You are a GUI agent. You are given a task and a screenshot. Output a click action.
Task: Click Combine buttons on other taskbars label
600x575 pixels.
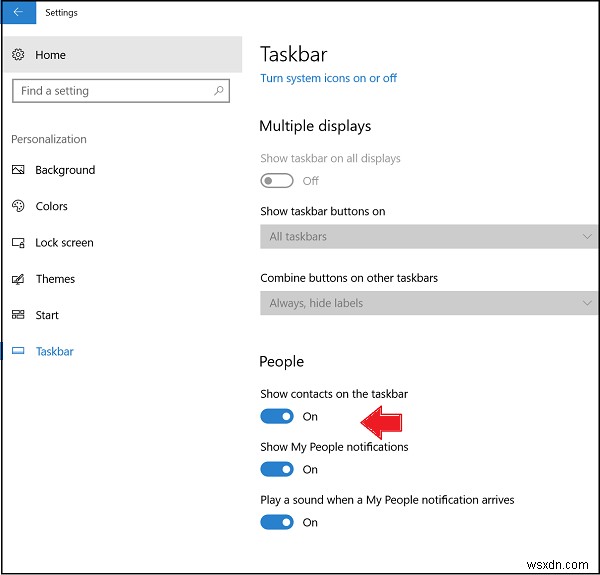pos(349,278)
